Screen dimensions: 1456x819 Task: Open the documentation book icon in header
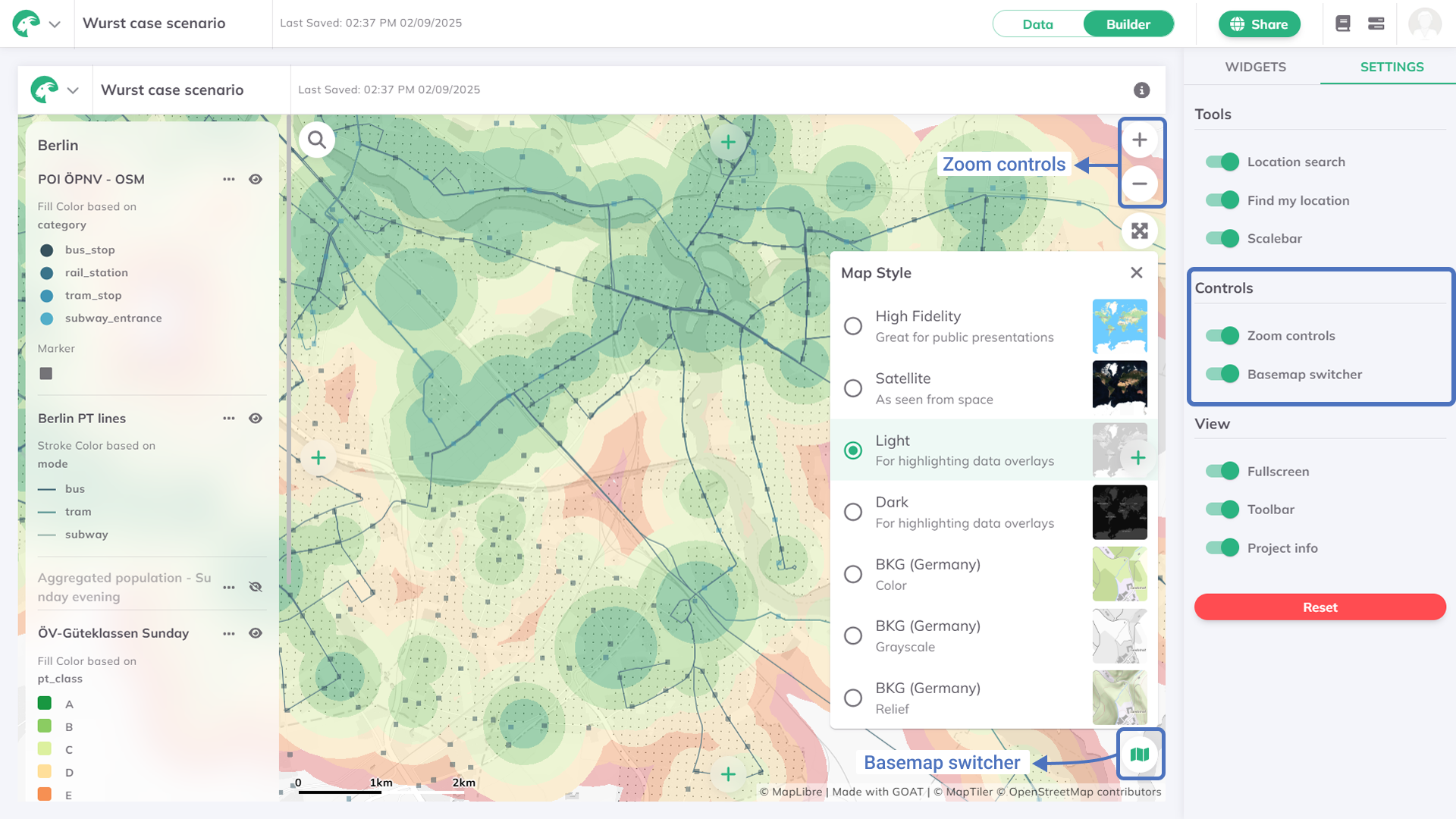tap(1342, 24)
